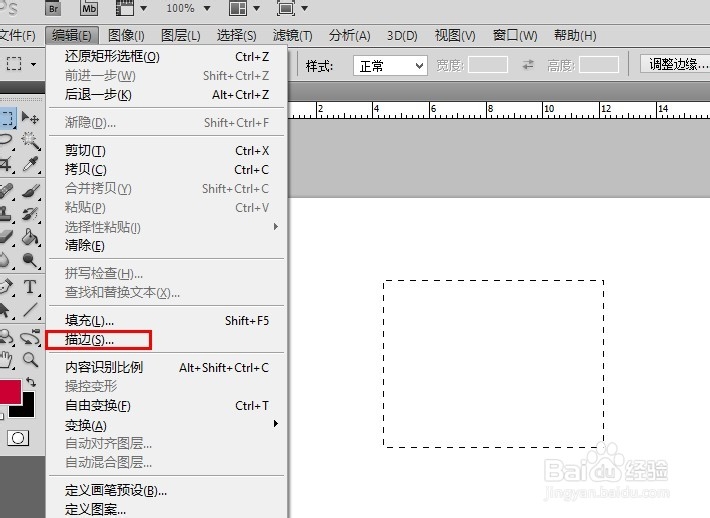Select the Type tool
710x518 pixels.
(x=30, y=287)
